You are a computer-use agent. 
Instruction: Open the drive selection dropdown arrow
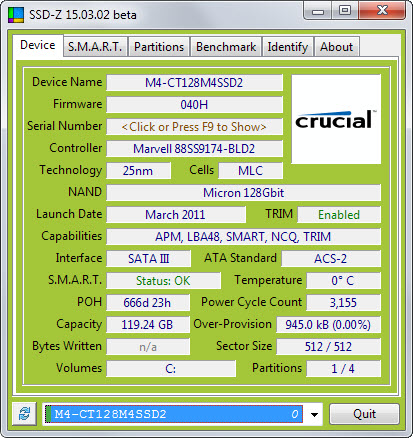click(x=314, y=415)
